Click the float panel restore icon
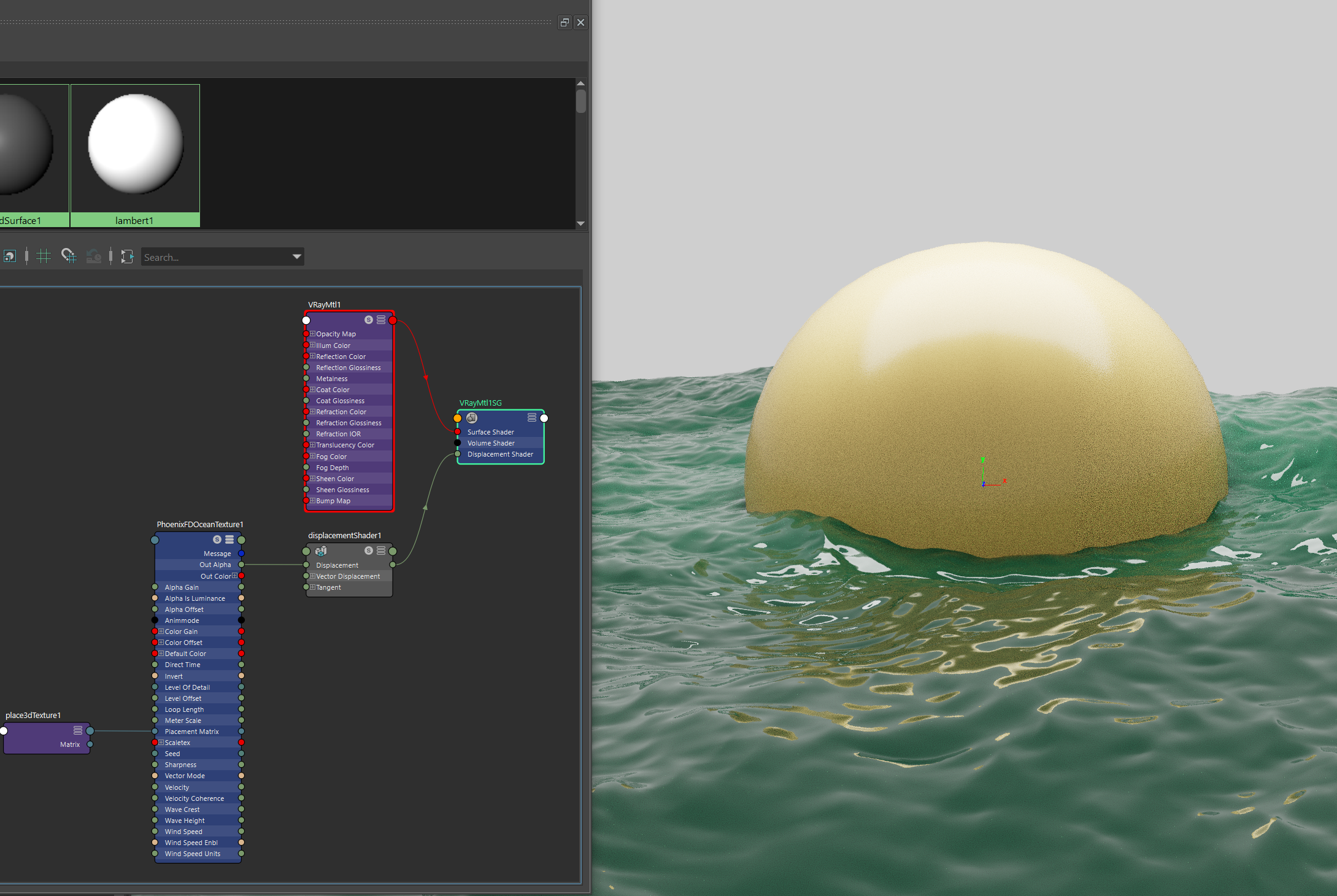 564,23
